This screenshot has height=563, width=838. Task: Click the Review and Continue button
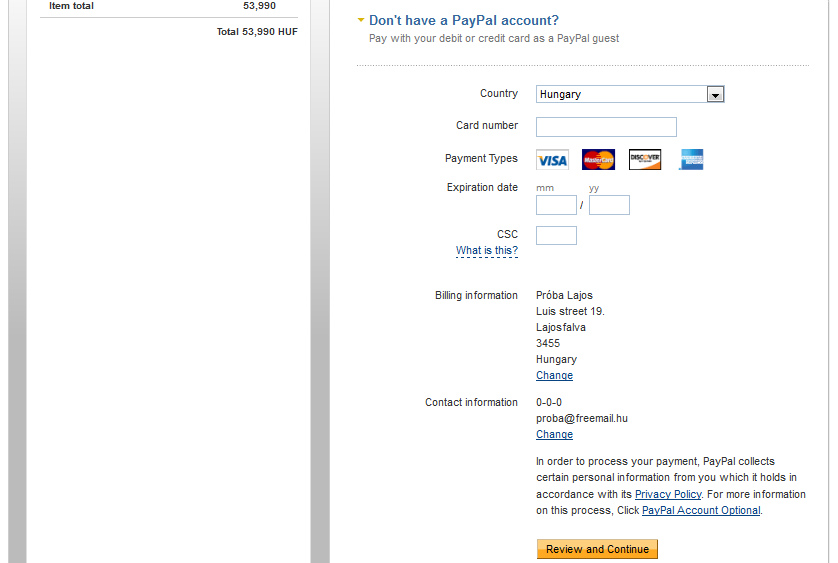[598, 549]
